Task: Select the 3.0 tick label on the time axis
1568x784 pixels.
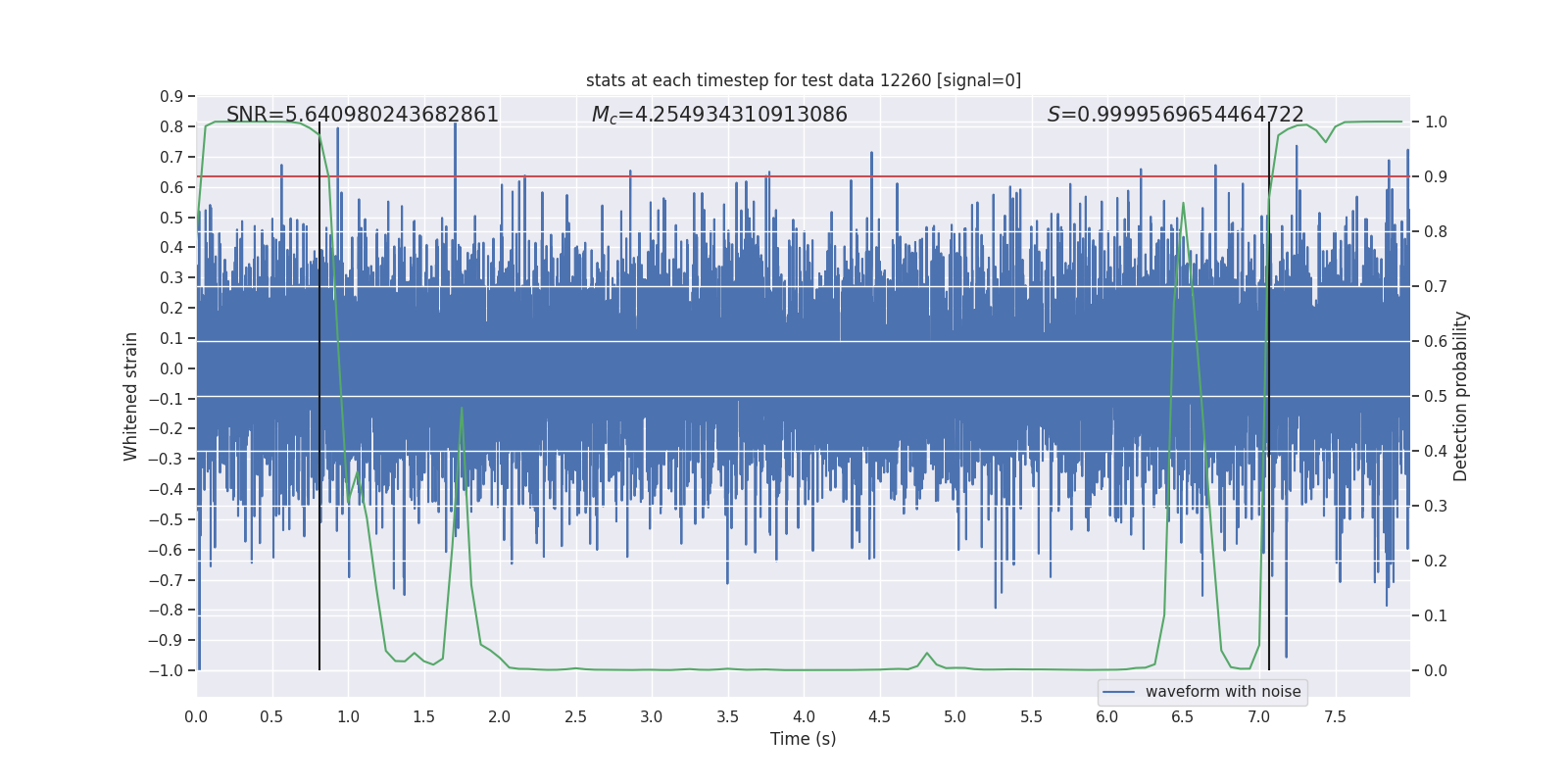Action: [x=652, y=716]
